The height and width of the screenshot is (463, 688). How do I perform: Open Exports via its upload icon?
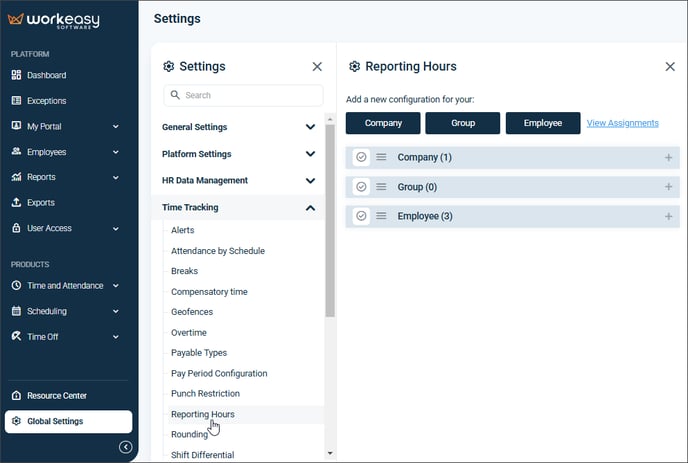16,202
